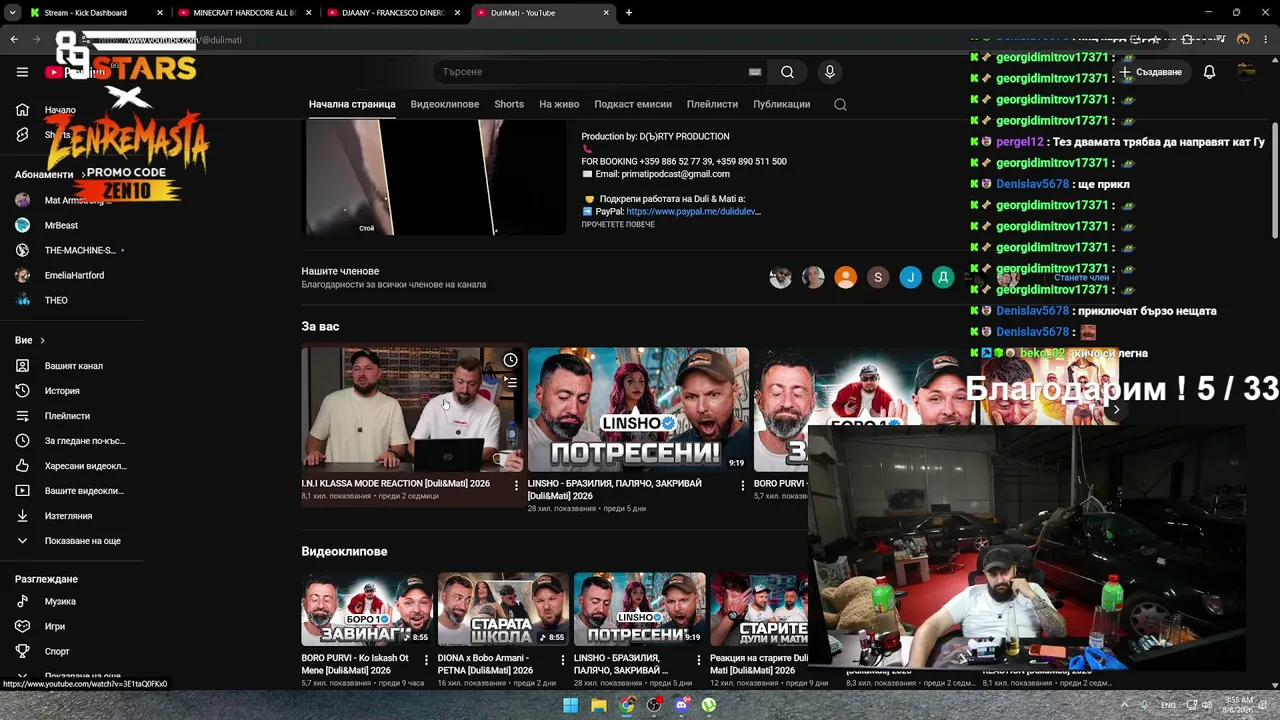Click the blue member avatar labeled J

910,278
